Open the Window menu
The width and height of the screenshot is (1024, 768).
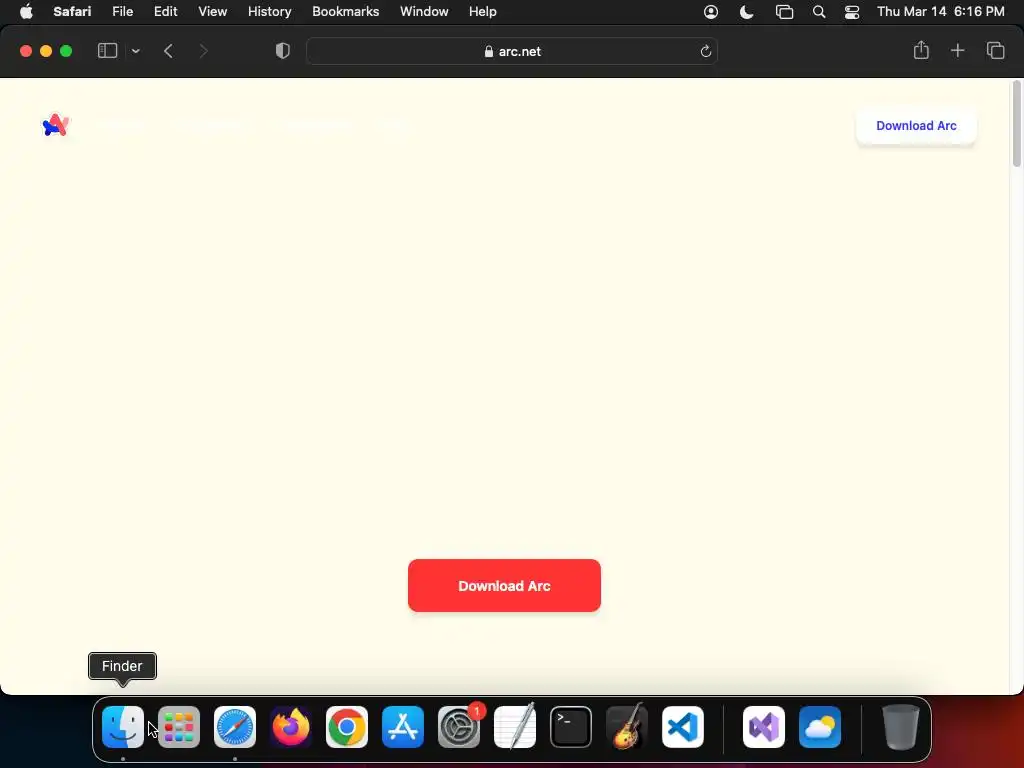click(x=424, y=12)
